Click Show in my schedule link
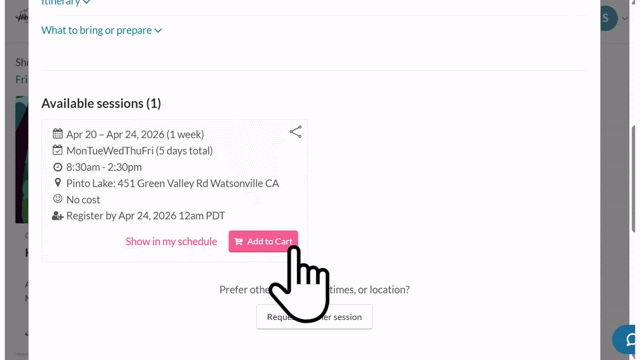640x360 pixels. [171, 241]
